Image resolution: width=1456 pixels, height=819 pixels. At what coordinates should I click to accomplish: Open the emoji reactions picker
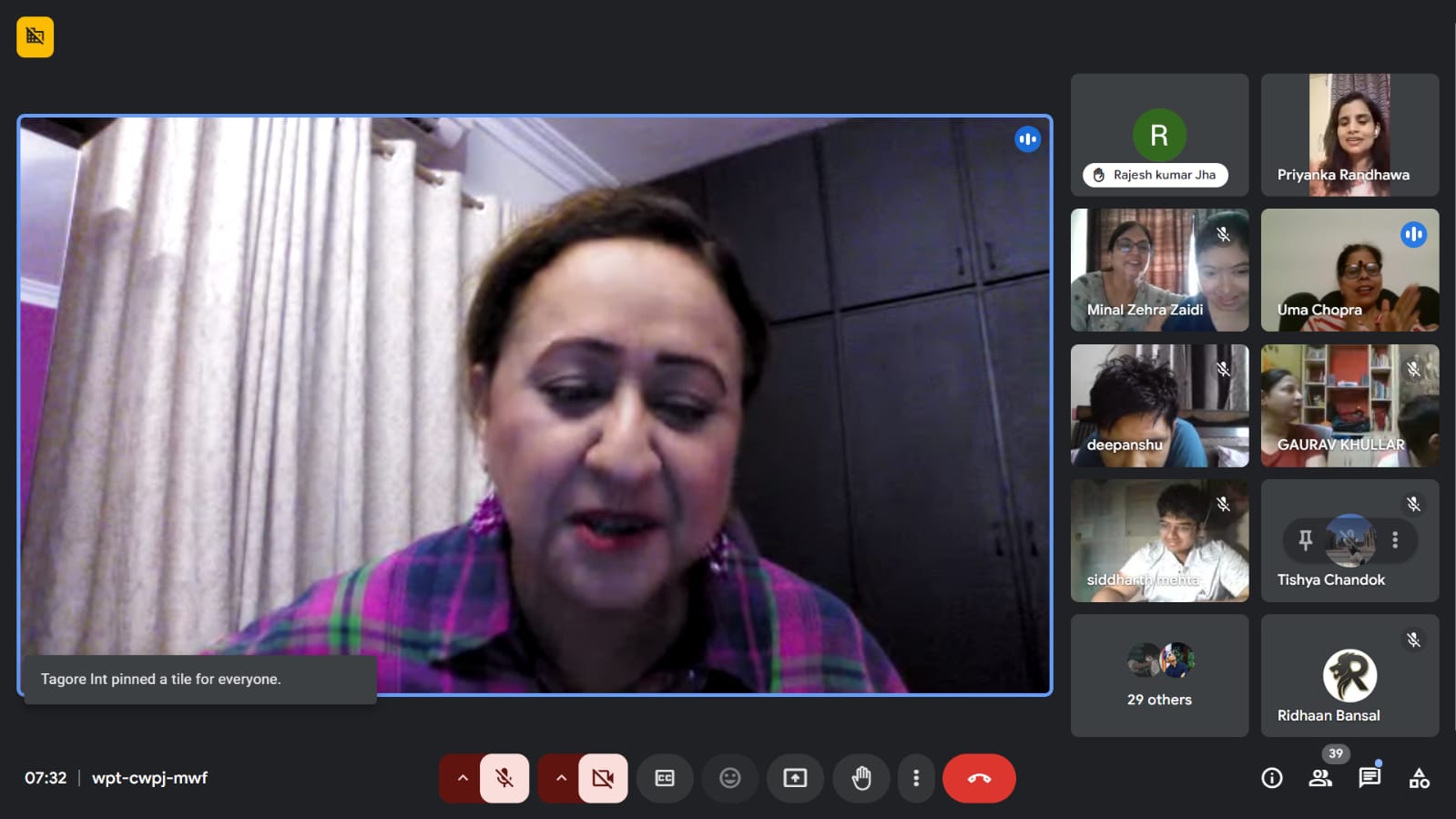[729, 778]
